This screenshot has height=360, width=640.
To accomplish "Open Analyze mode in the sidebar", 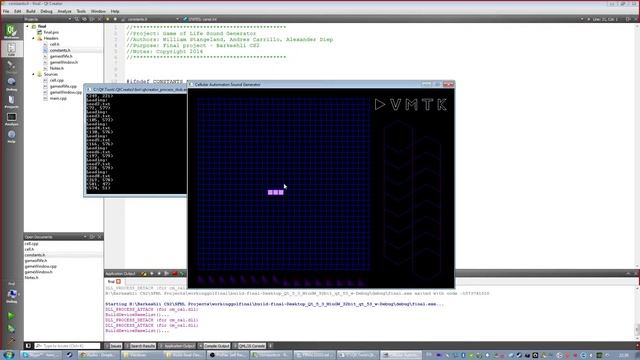I will 11,119.
